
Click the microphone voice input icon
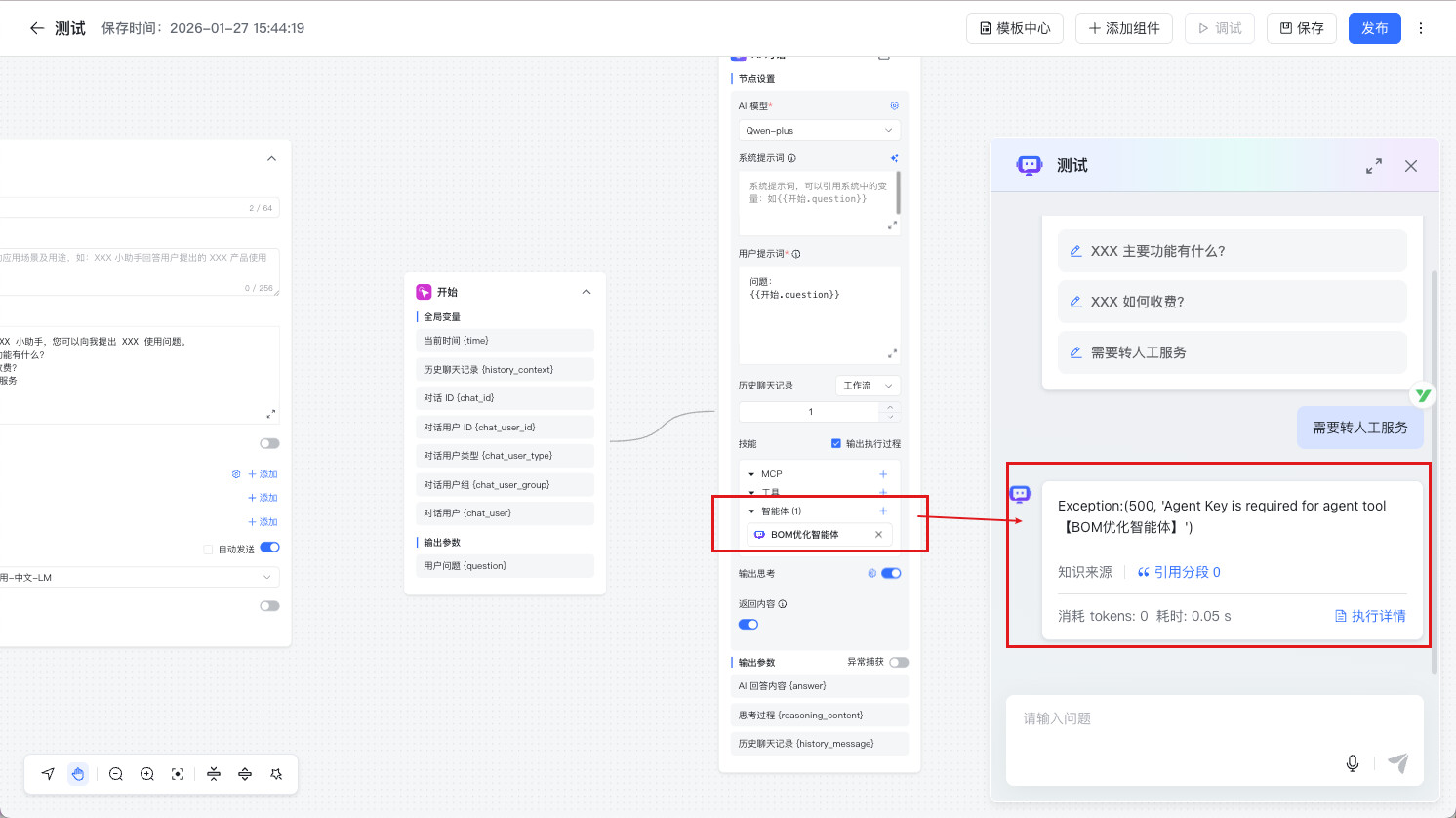tap(1353, 763)
